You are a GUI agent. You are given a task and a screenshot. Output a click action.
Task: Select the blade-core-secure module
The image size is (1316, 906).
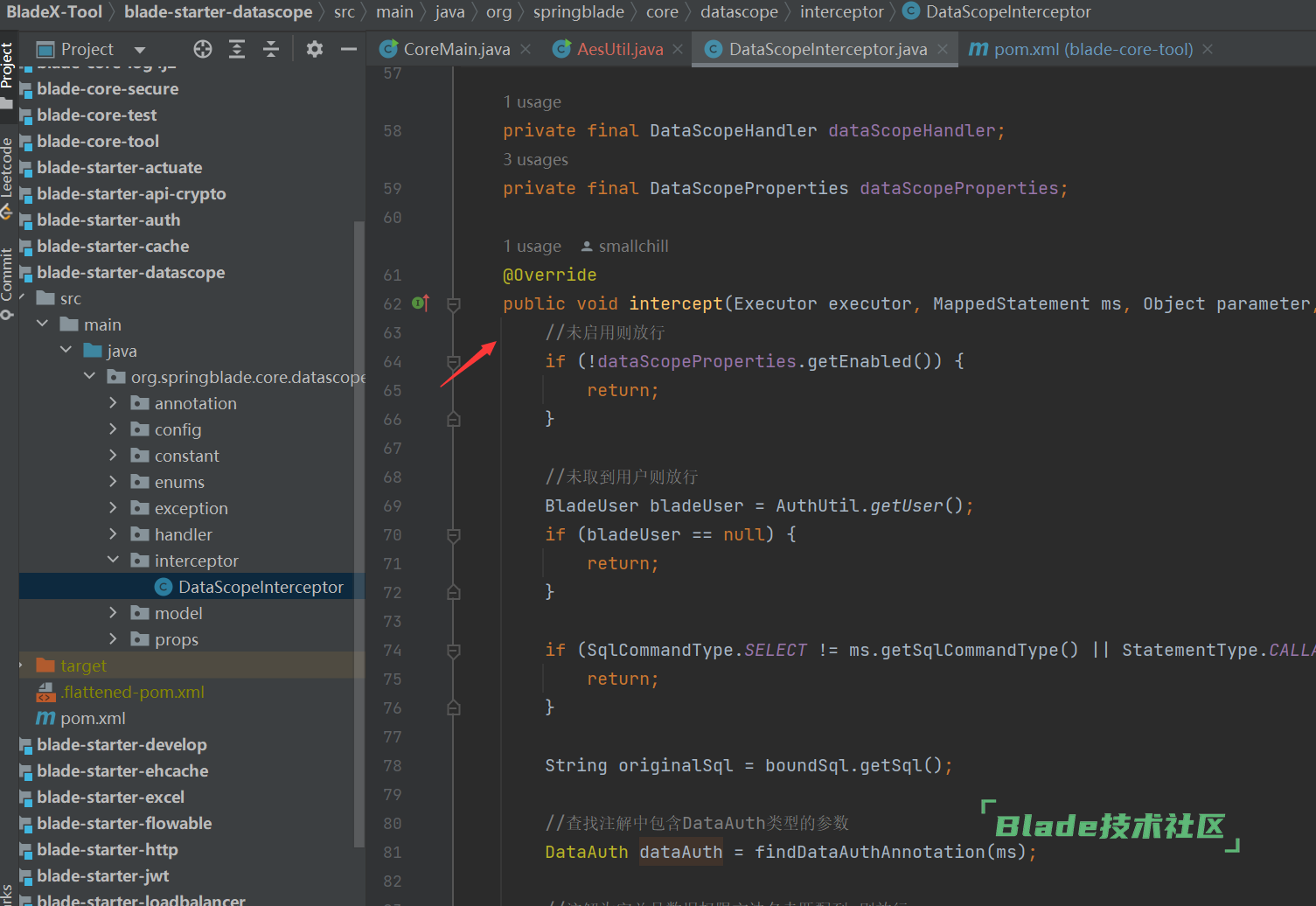(108, 88)
